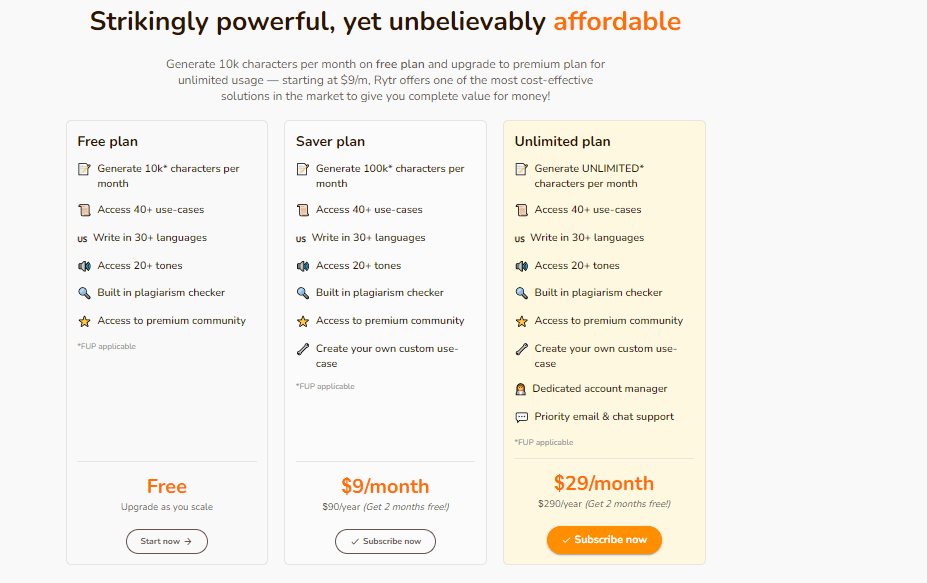The height and width of the screenshot is (583, 927).
Task: Click the US languages icon in Free plan
Action: (x=83, y=239)
